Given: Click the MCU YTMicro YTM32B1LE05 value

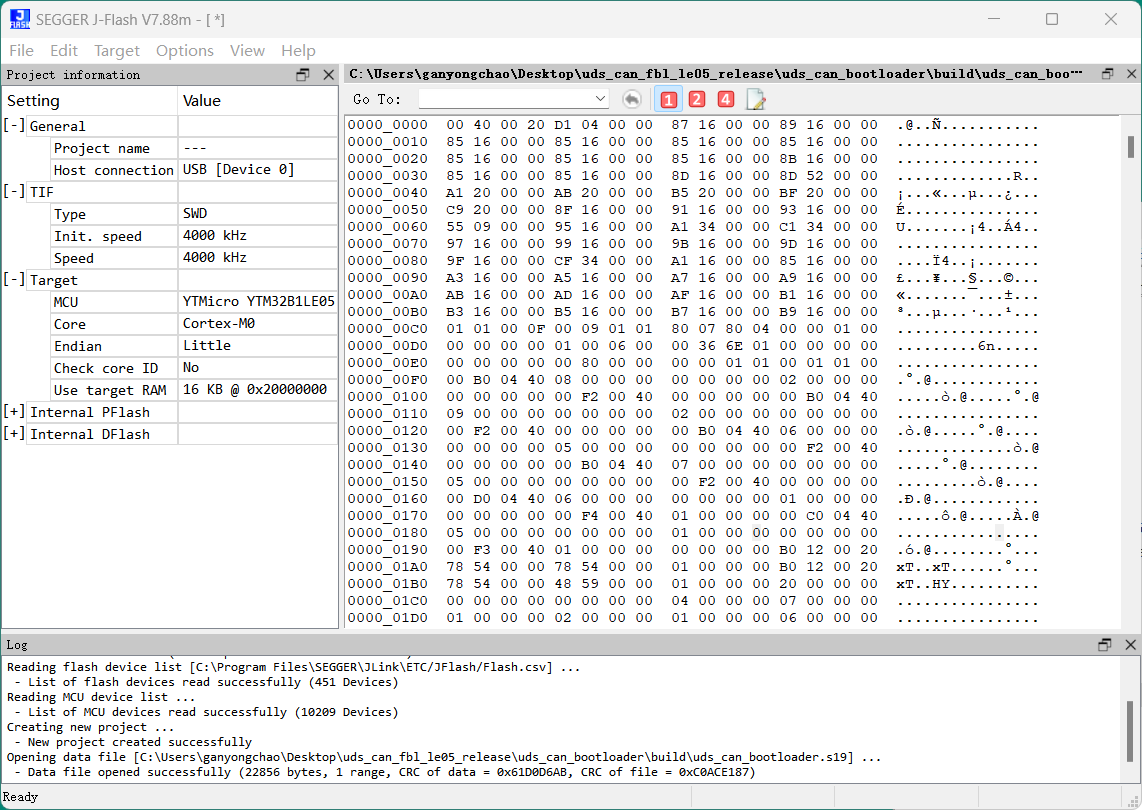Looking at the screenshot, I should click(259, 302).
